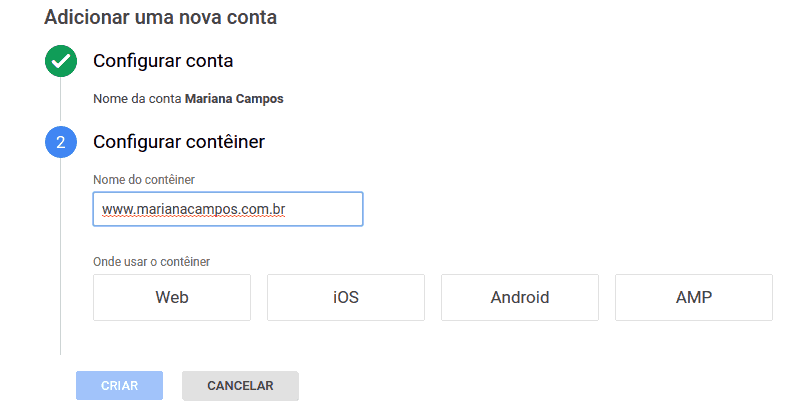786x412 pixels.
Task: Pick the Android container option
Action: [x=519, y=297]
